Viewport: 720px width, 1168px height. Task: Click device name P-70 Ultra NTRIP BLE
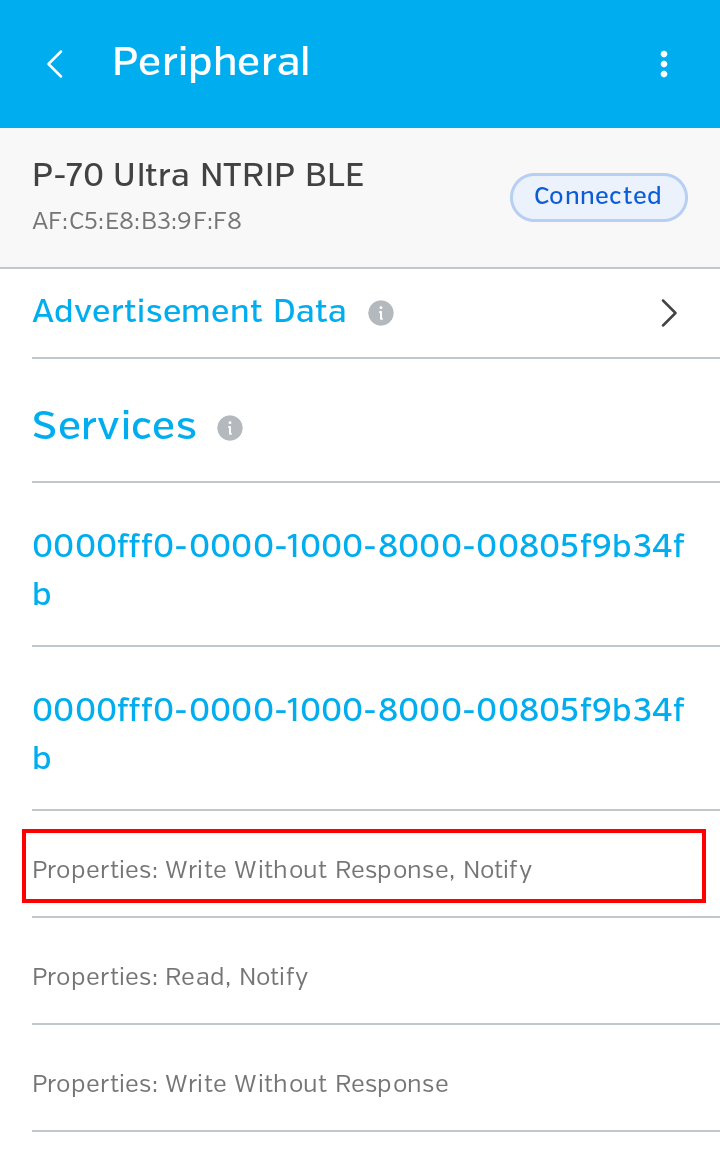click(x=198, y=176)
